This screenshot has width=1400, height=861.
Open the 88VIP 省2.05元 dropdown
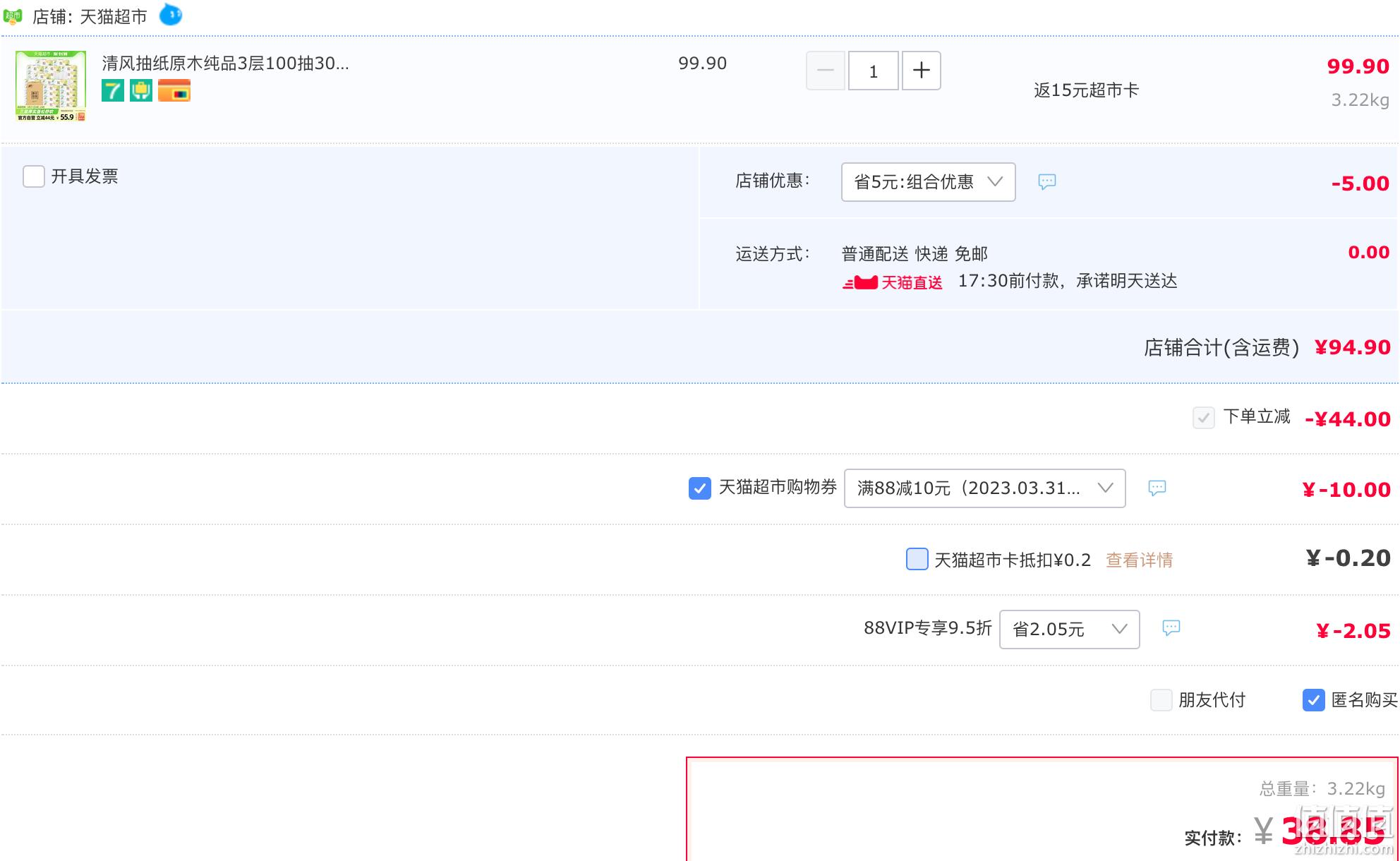click(1069, 630)
